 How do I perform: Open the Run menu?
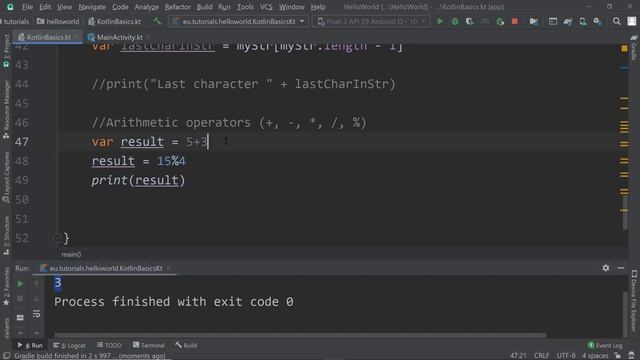[x=224, y=7]
